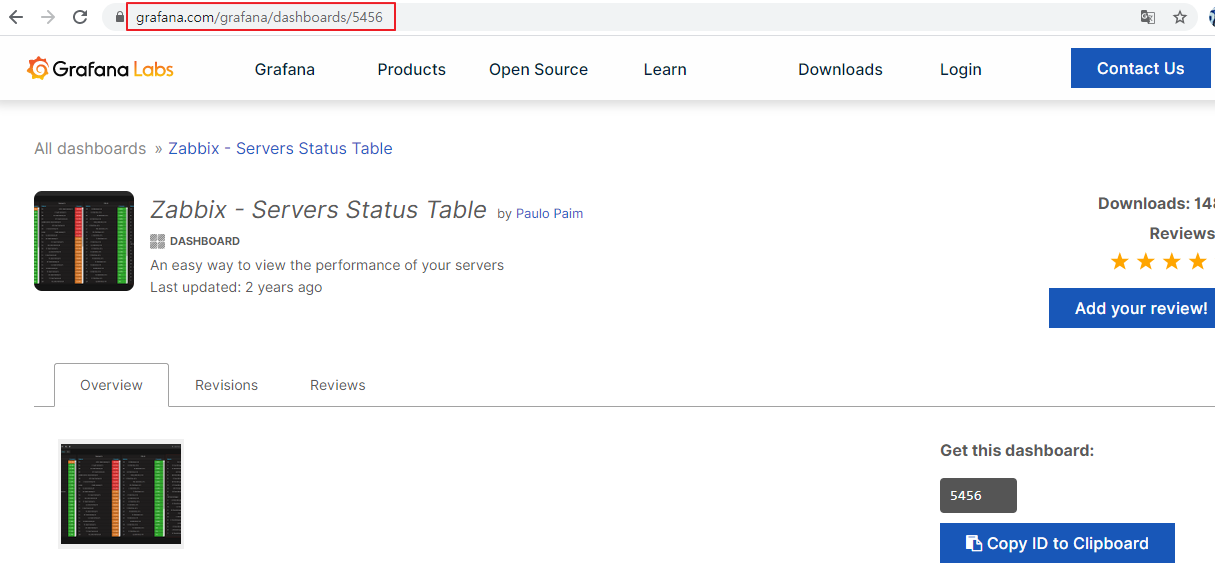
Task: Switch to the Reviews tab
Action: pos(337,385)
